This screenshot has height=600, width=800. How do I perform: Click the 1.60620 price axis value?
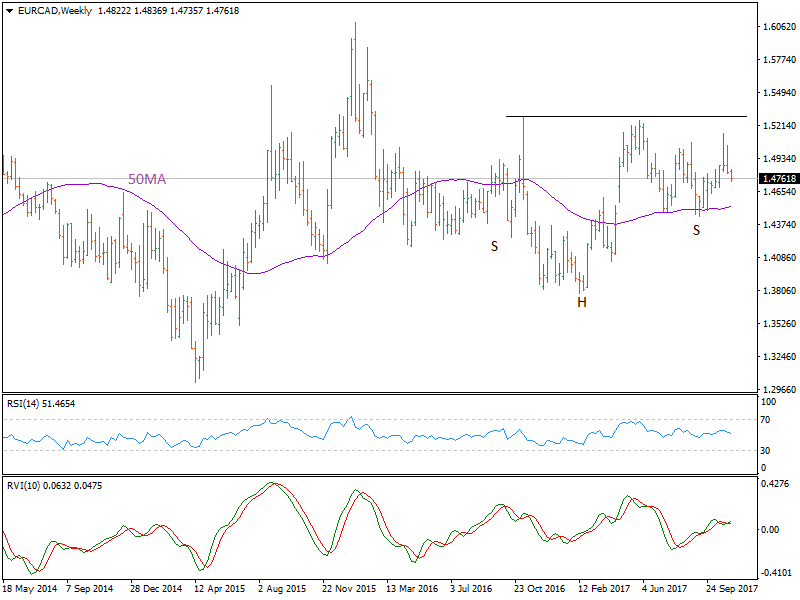(777, 27)
